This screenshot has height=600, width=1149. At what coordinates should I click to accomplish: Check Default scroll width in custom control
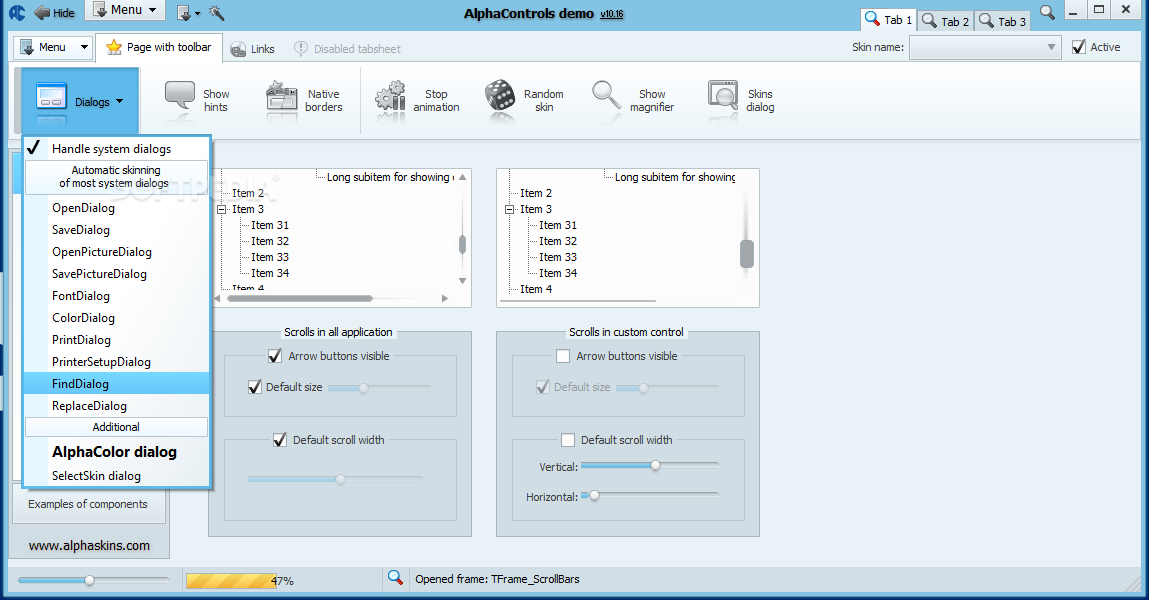pos(568,440)
